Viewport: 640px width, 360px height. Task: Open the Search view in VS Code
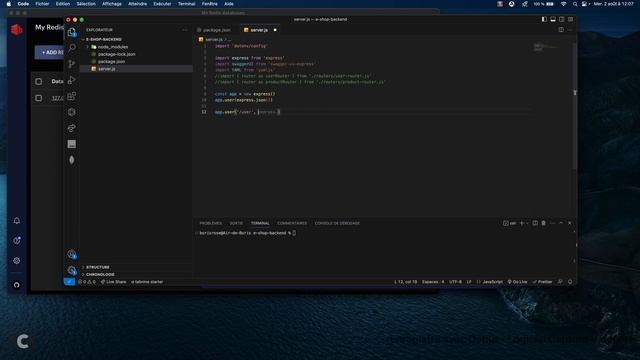(72, 48)
